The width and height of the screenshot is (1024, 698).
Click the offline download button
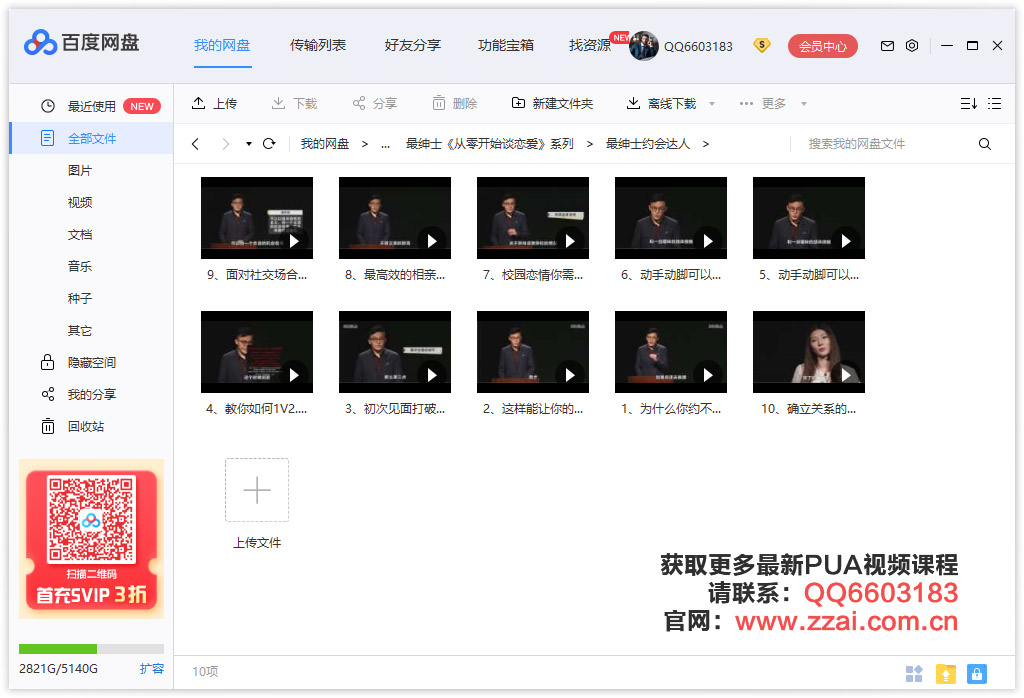661,103
